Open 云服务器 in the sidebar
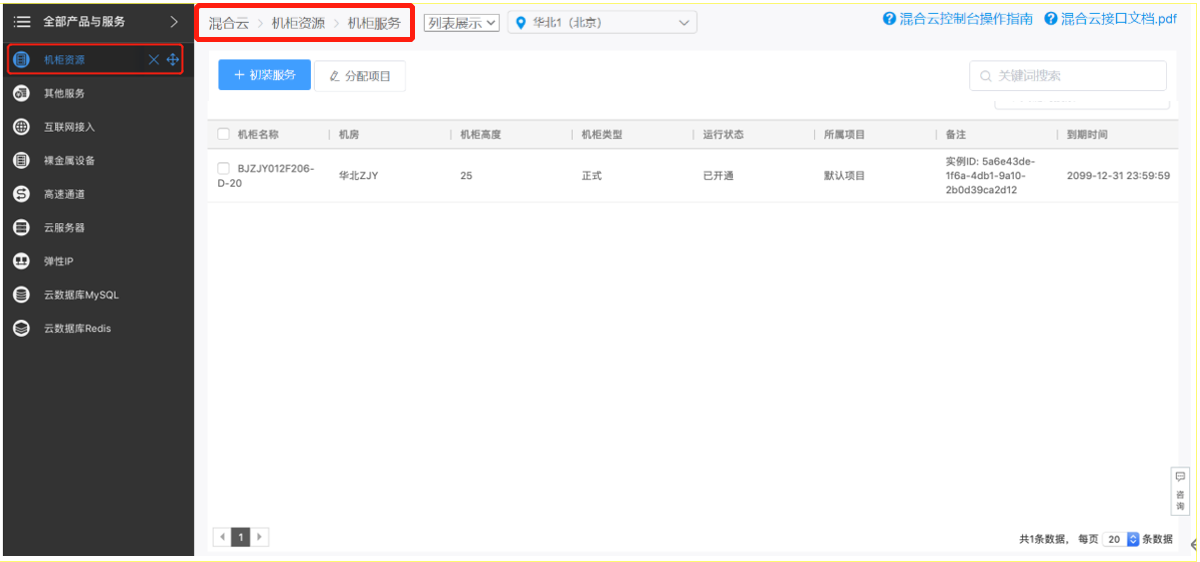1200x562 pixels. pos(64,227)
